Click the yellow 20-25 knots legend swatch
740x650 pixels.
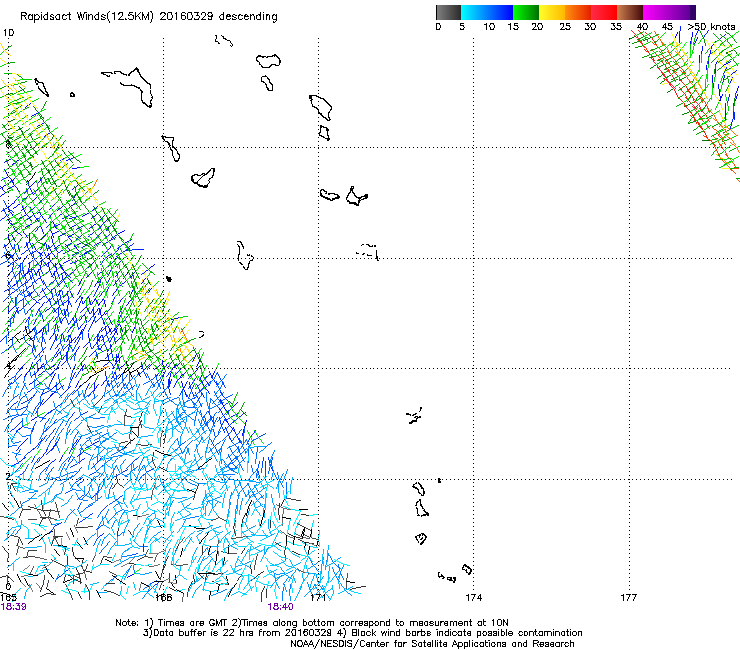[552, 12]
